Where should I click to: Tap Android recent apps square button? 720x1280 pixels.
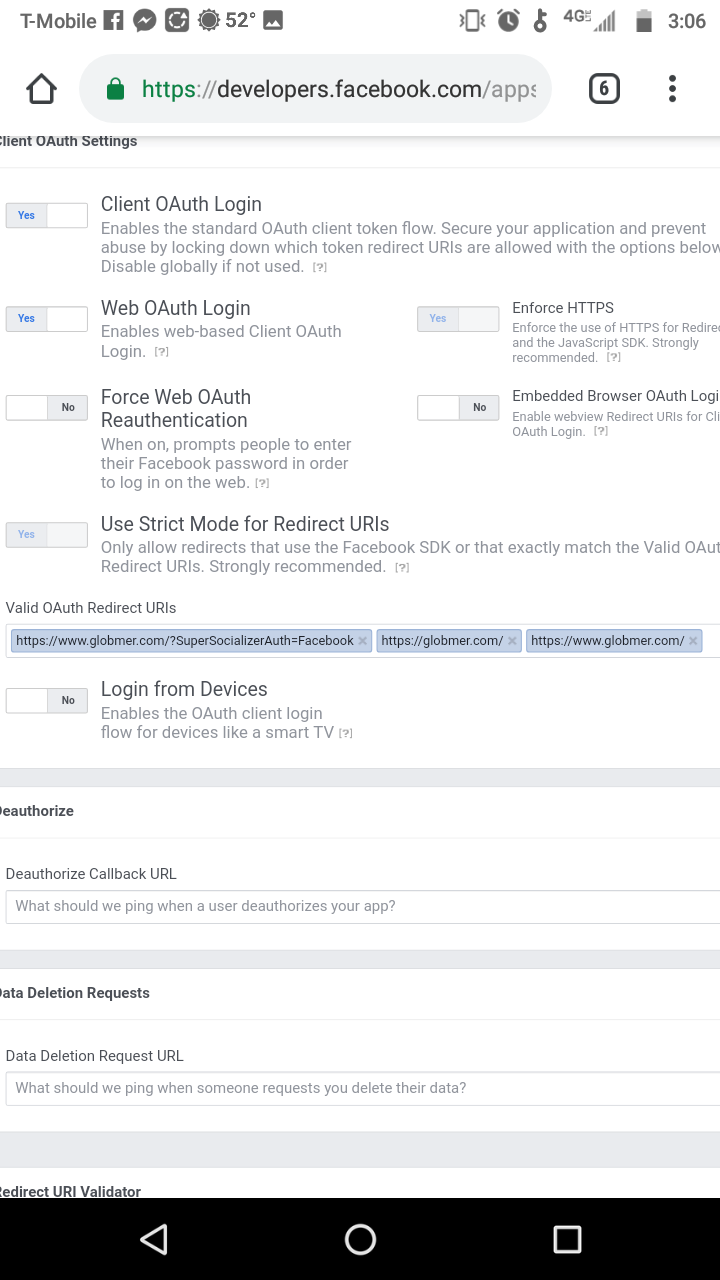click(x=567, y=1239)
